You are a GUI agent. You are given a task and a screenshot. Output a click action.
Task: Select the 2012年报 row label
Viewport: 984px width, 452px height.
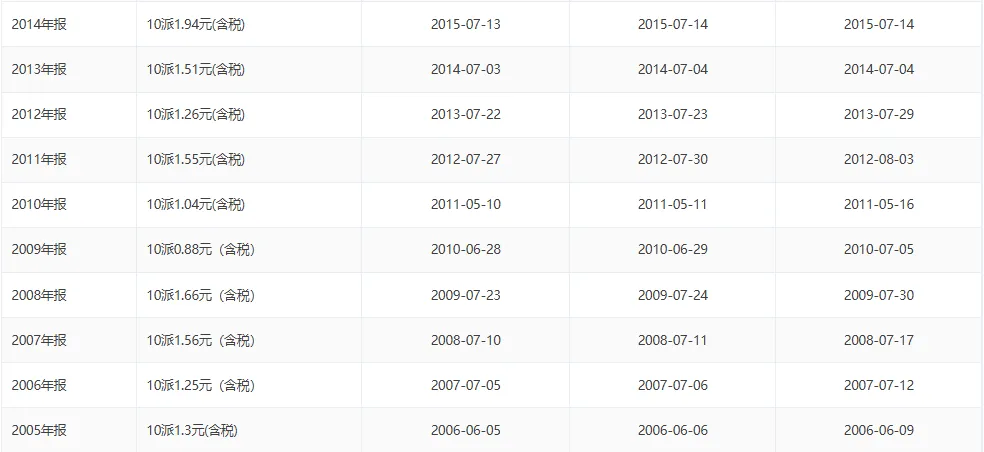click(x=39, y=114)
